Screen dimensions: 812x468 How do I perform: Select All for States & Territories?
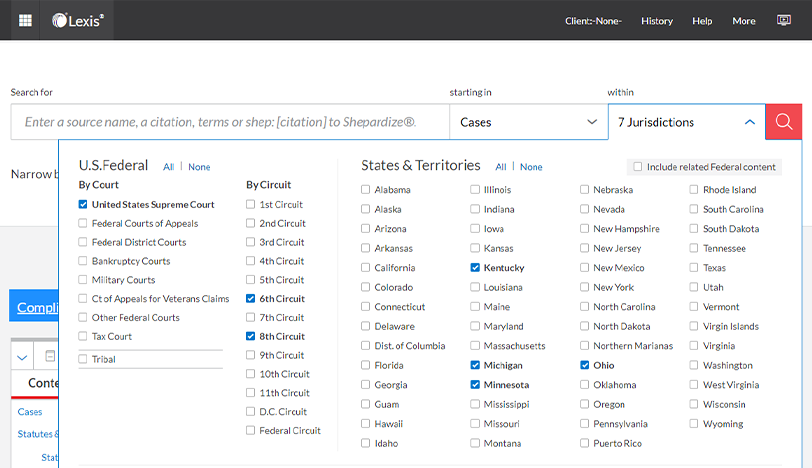point(501,167)
